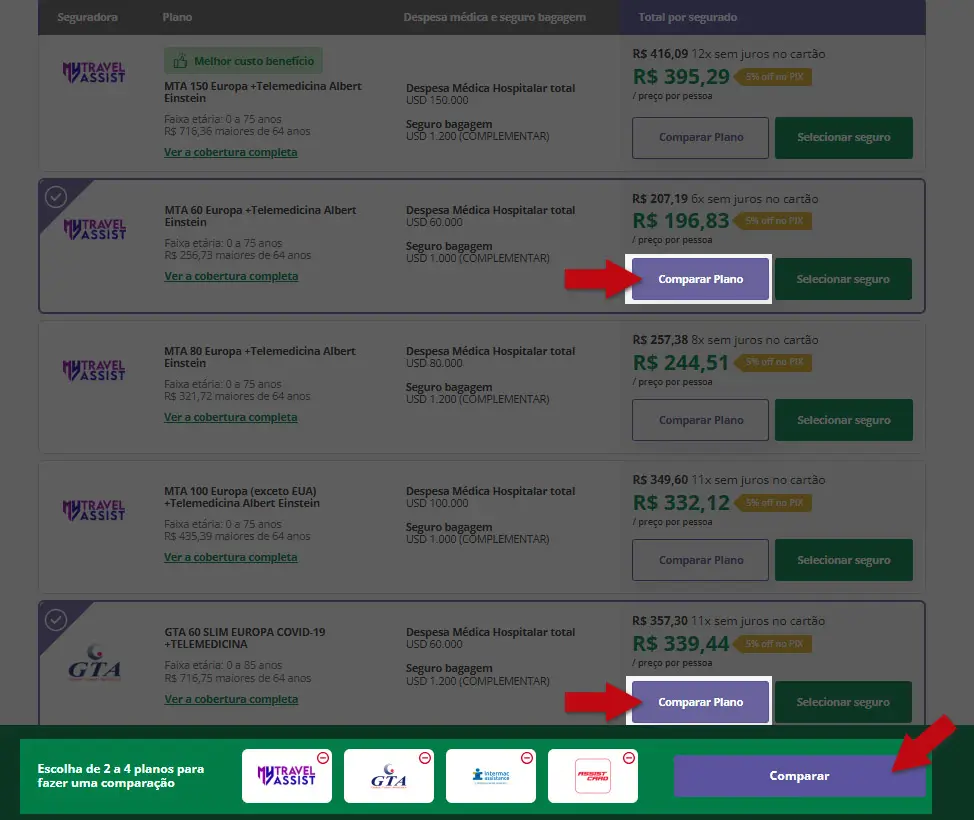Click the 5% off no PIX badge for R$ 244,51

coord(773,362)
